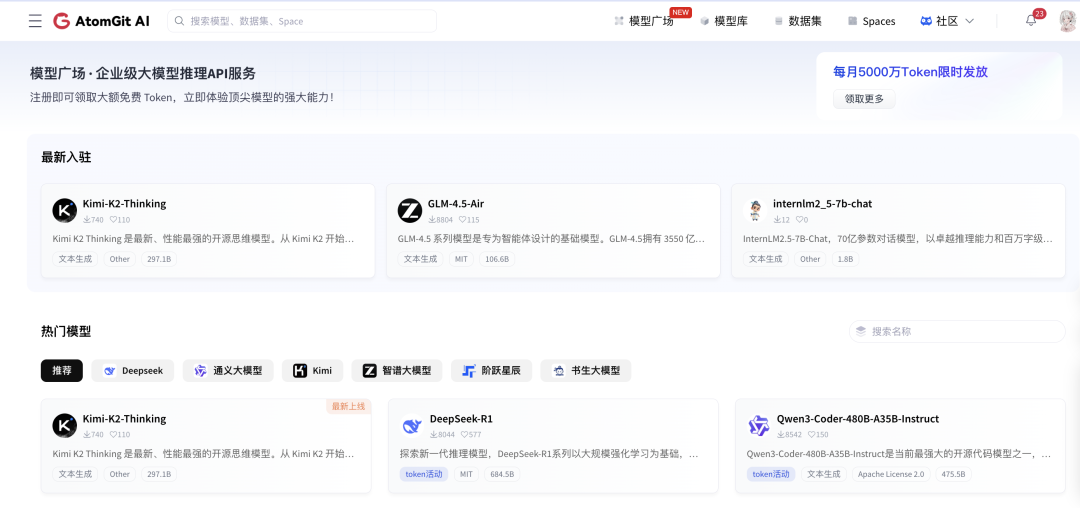Open 数据集 menu item
The image size is (1080, 508).
coord(798,21)
